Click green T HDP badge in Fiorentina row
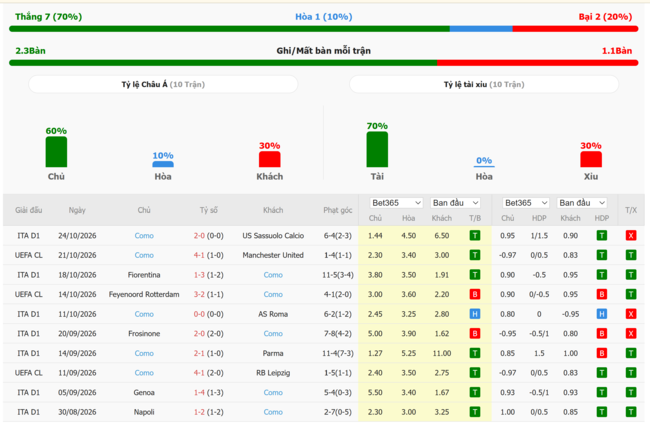 click(601, 275)
